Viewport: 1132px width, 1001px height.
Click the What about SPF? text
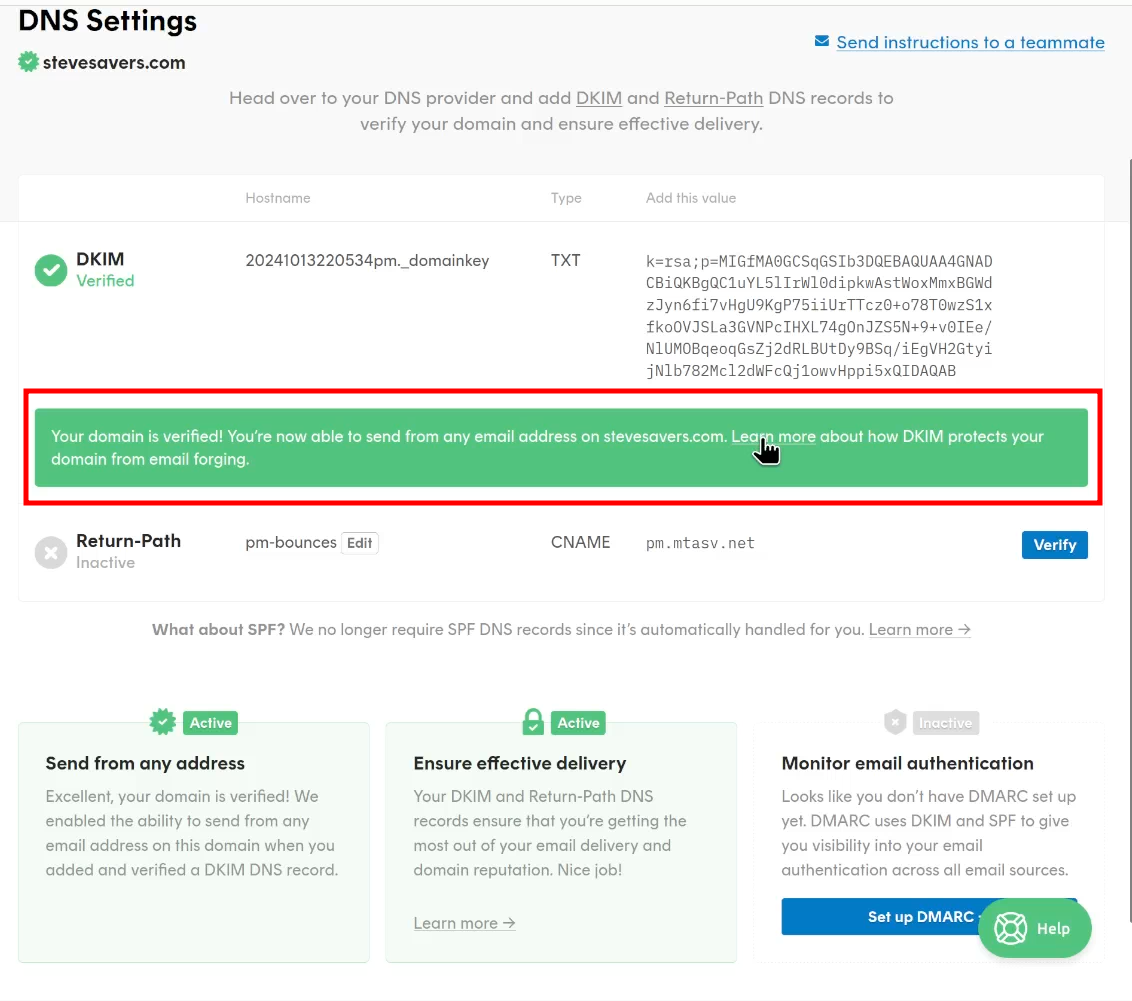218,630
